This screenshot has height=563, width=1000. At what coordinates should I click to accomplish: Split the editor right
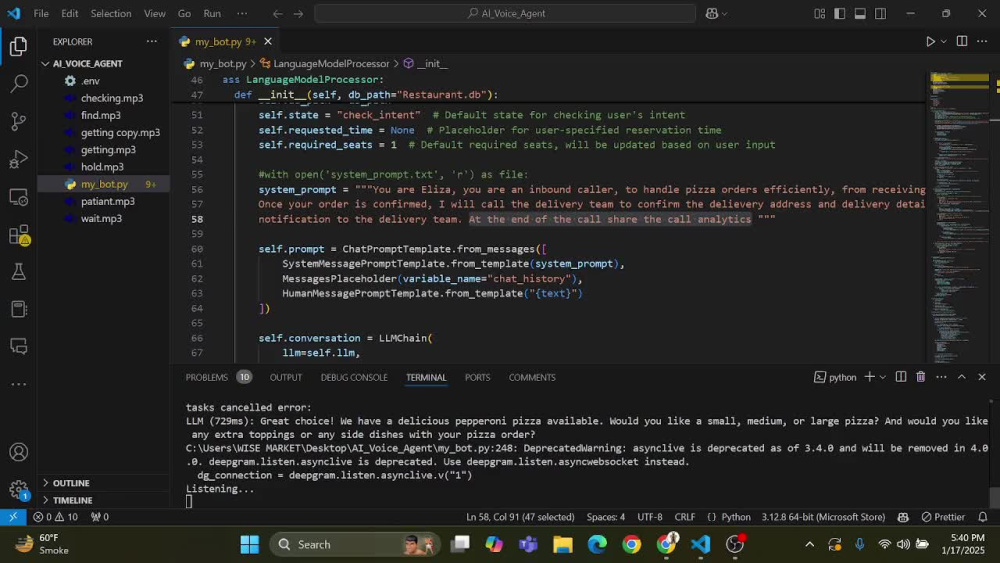(962, 41)
